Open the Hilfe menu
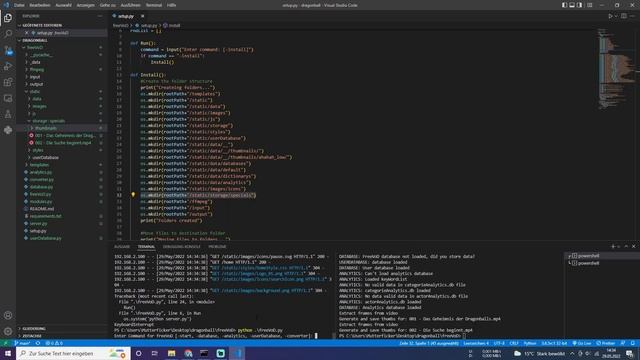Viewport: 640px width, 360px height. pos(171,5)
